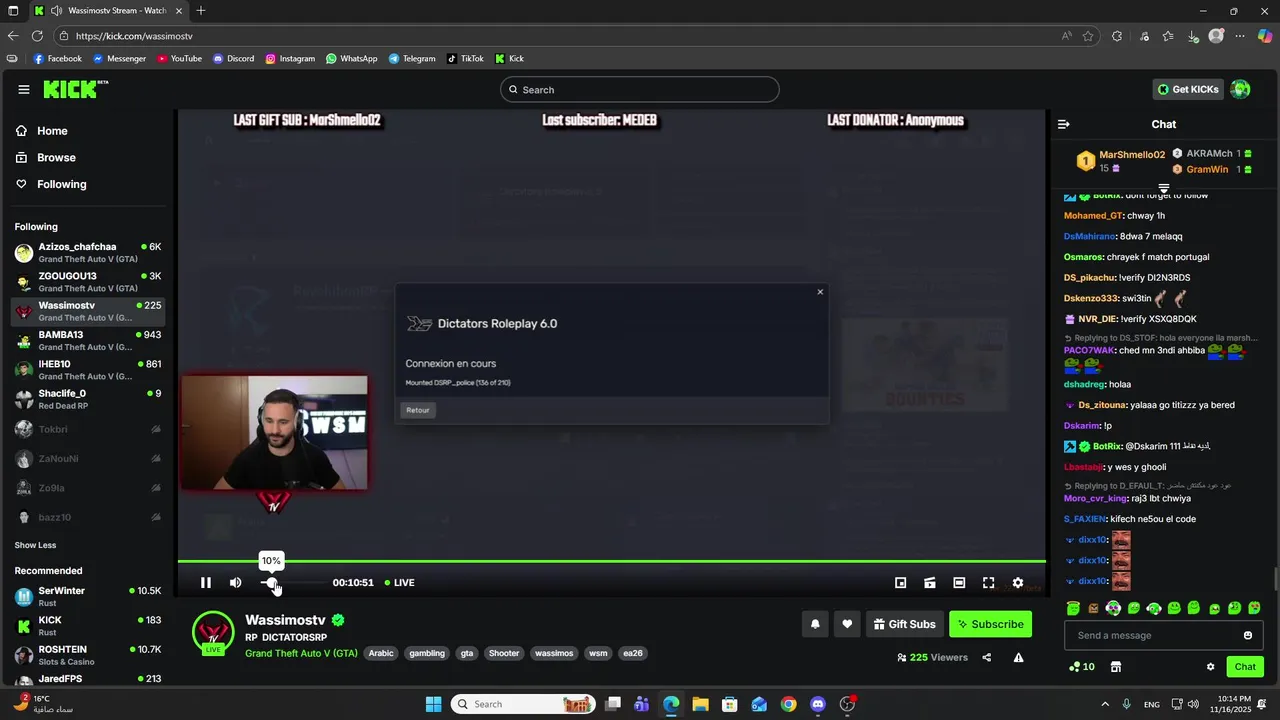Open the Facebook bookmark

click(x=58, y=59)
